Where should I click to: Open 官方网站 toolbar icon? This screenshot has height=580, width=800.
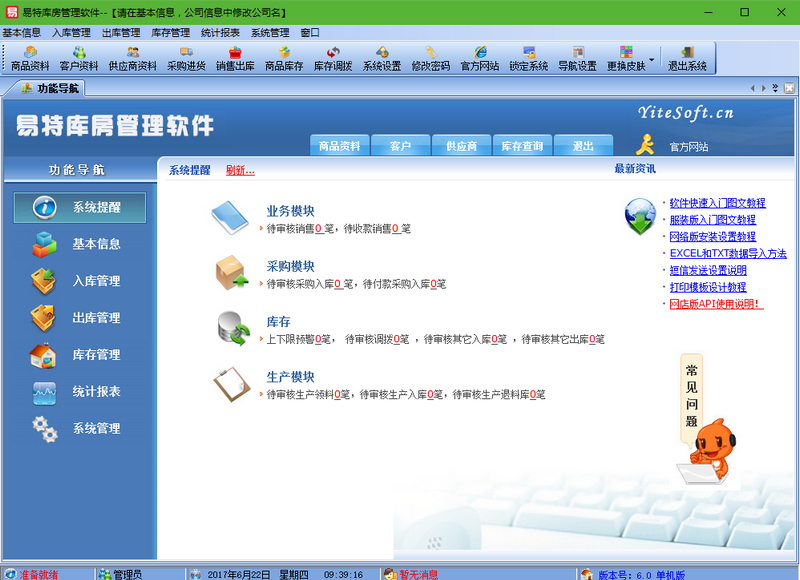pyautogui.click(x=480, y=59)
